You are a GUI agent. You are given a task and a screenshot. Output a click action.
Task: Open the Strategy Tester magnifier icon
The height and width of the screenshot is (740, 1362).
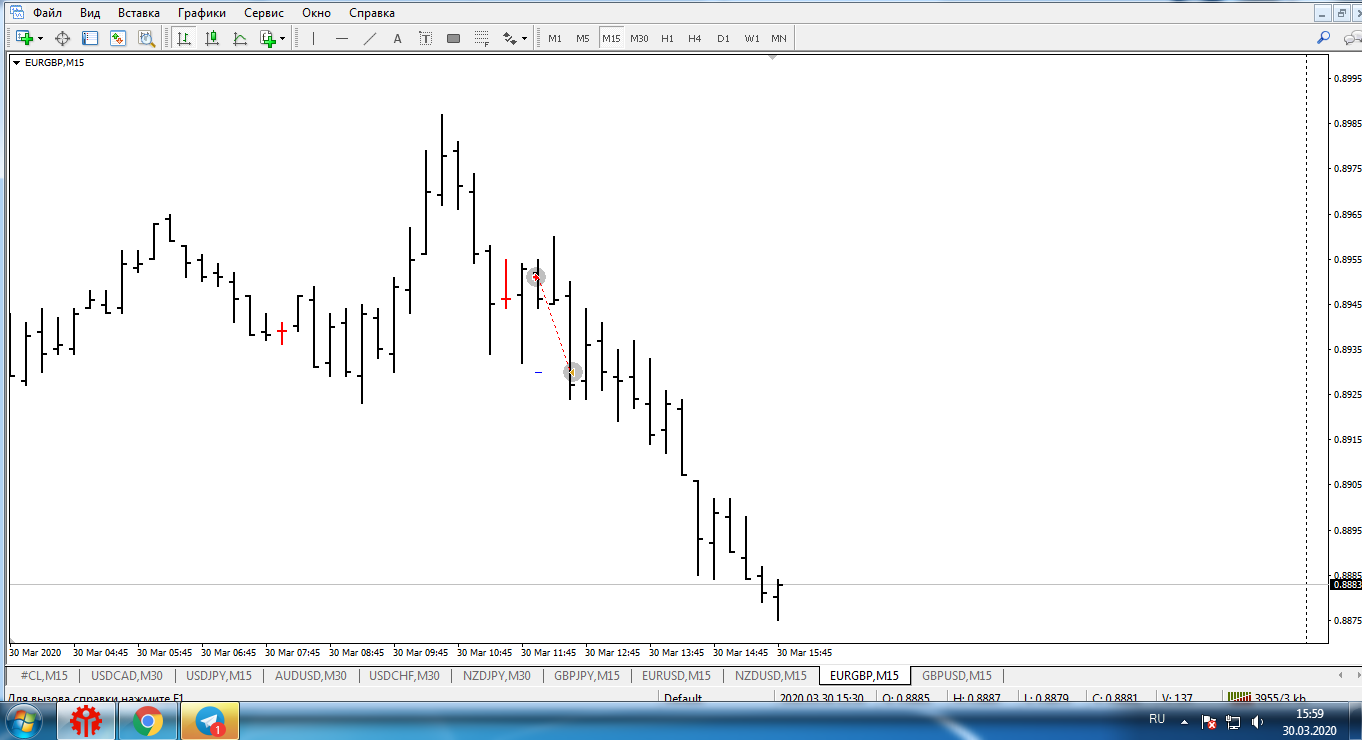click(x=146, y=38)
